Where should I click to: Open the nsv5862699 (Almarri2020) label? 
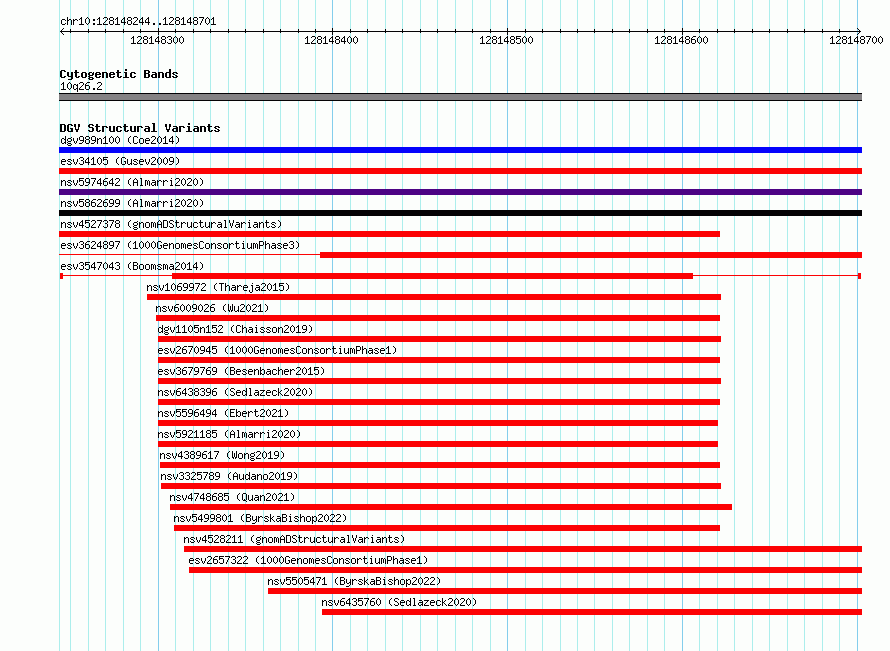pyautogui.click(x=132, y=203)
